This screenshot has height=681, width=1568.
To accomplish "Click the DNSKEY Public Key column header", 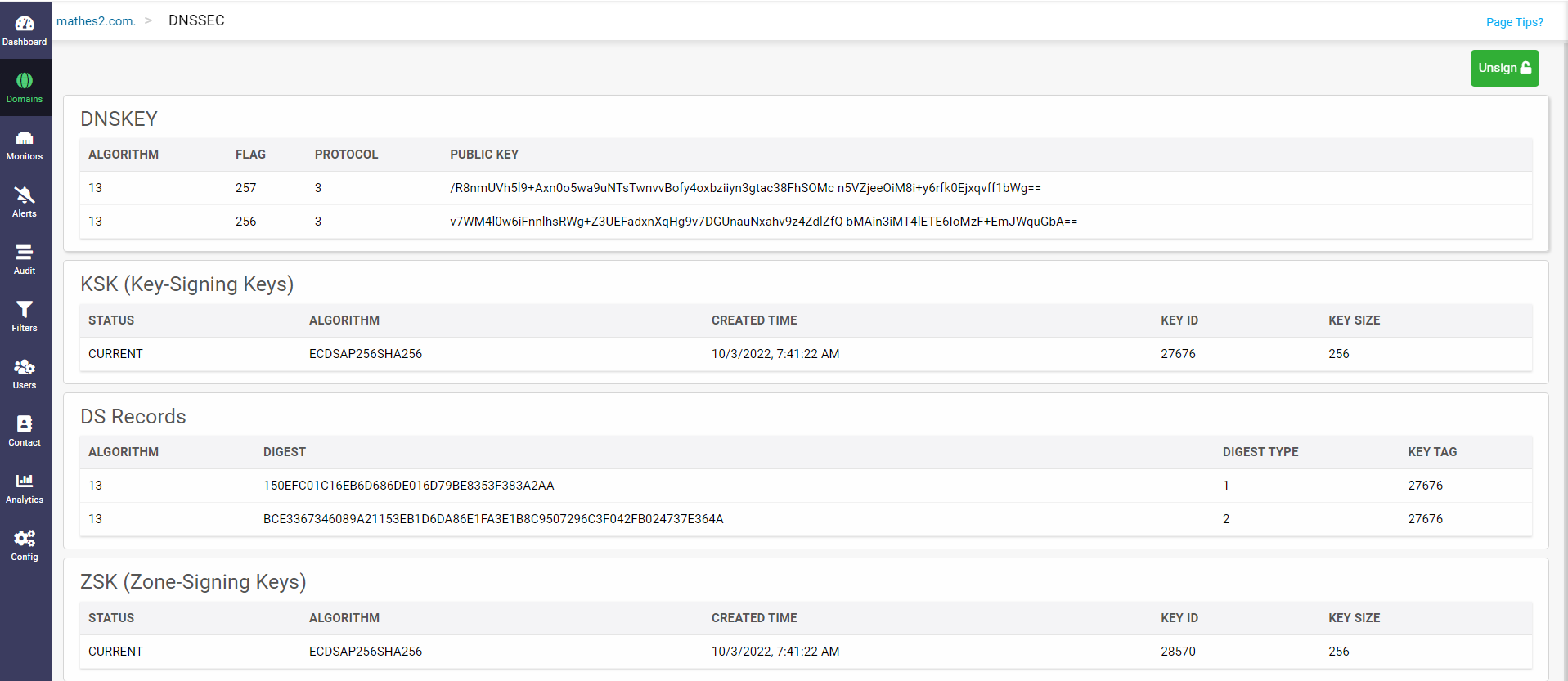I will pyautogui.click(x=484, y=155).
